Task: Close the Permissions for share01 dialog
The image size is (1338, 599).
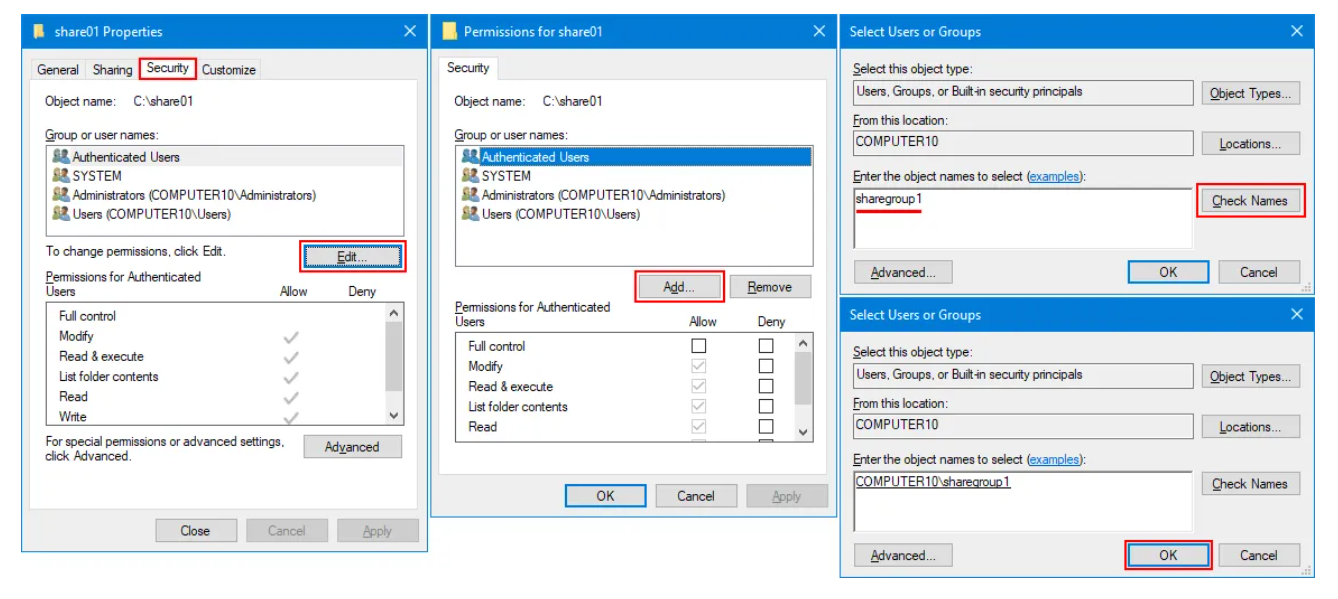Action: tap(819, 31)
